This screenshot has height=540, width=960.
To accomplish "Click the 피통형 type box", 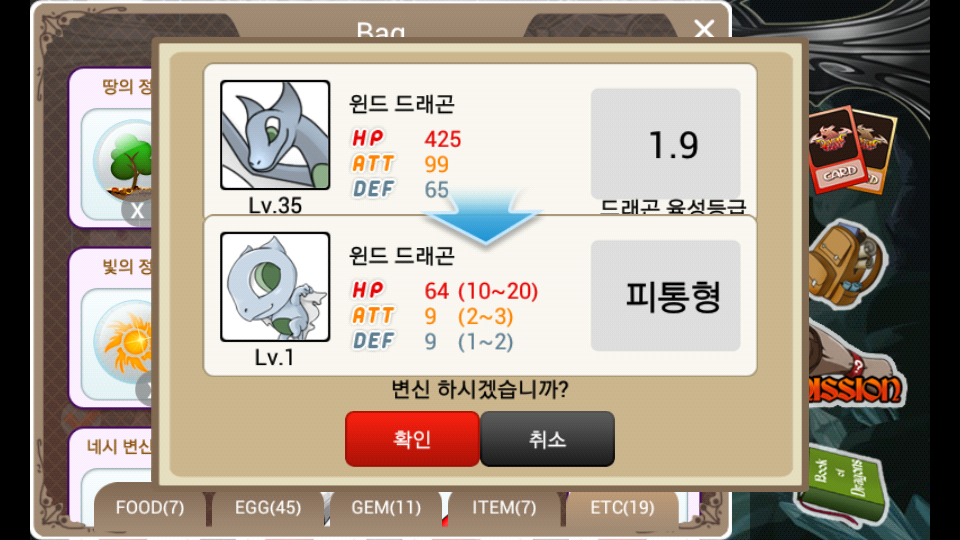I will point(666,296).
